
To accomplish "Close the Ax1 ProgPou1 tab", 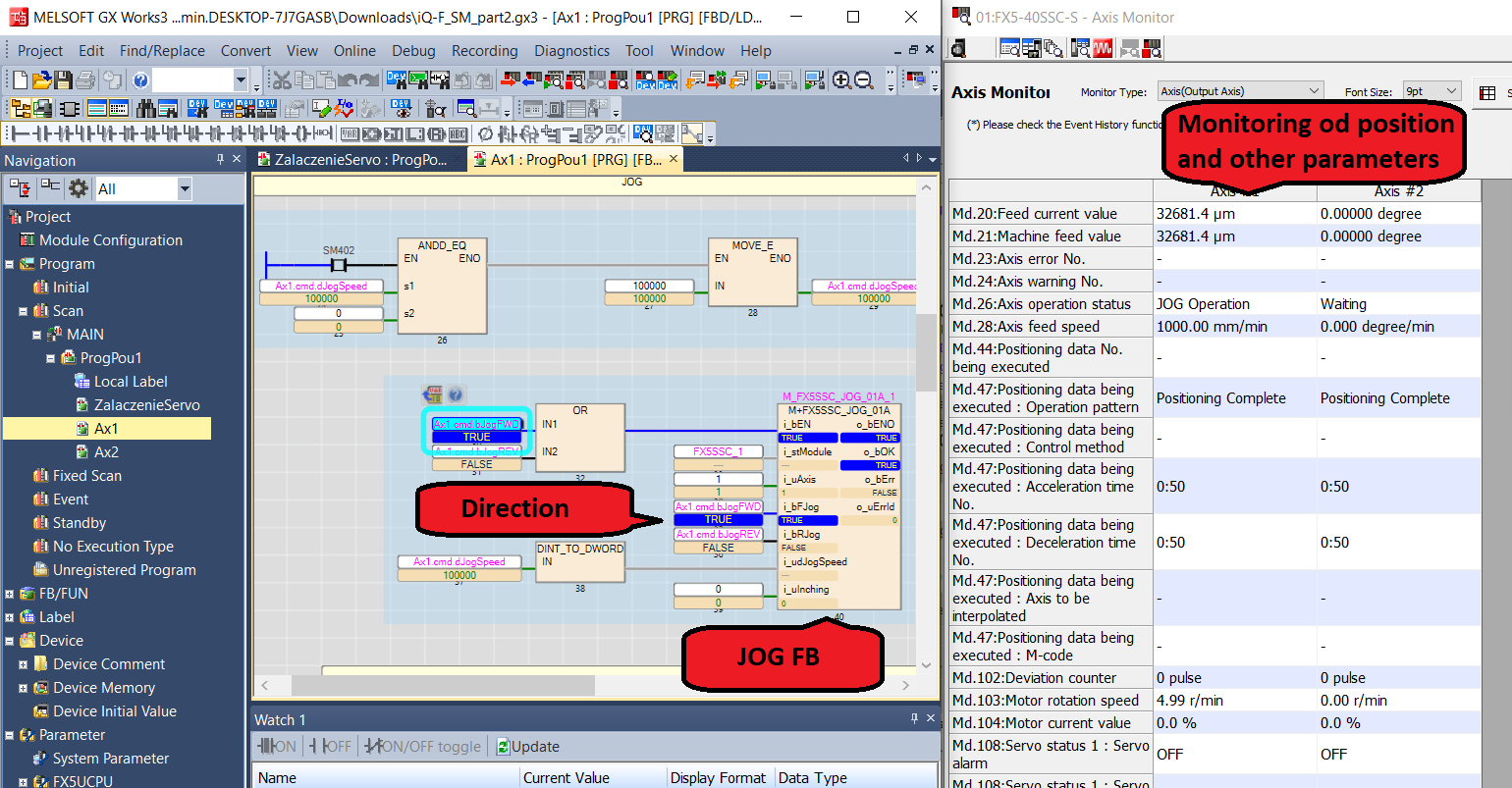I will [x=674, y=159].
